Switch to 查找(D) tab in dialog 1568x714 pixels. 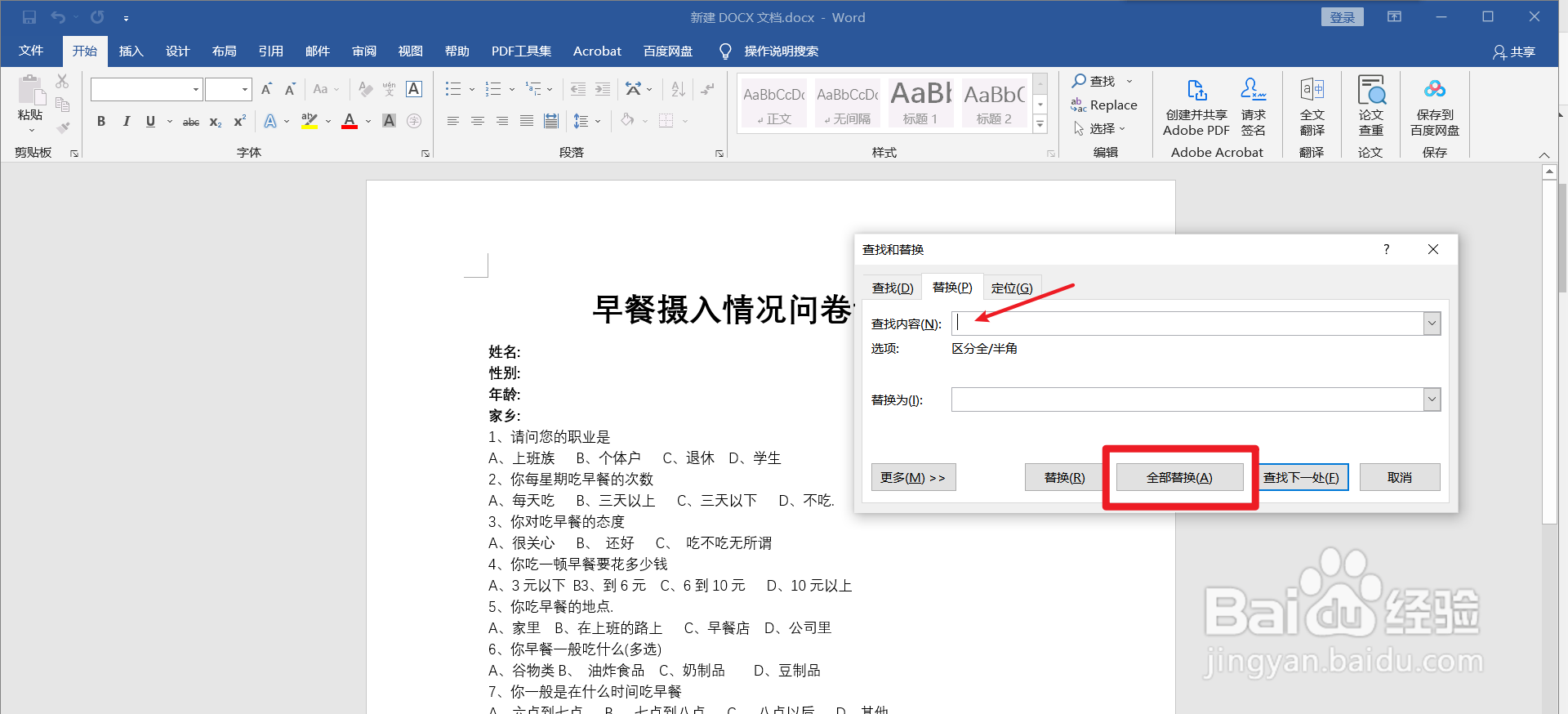893,288
